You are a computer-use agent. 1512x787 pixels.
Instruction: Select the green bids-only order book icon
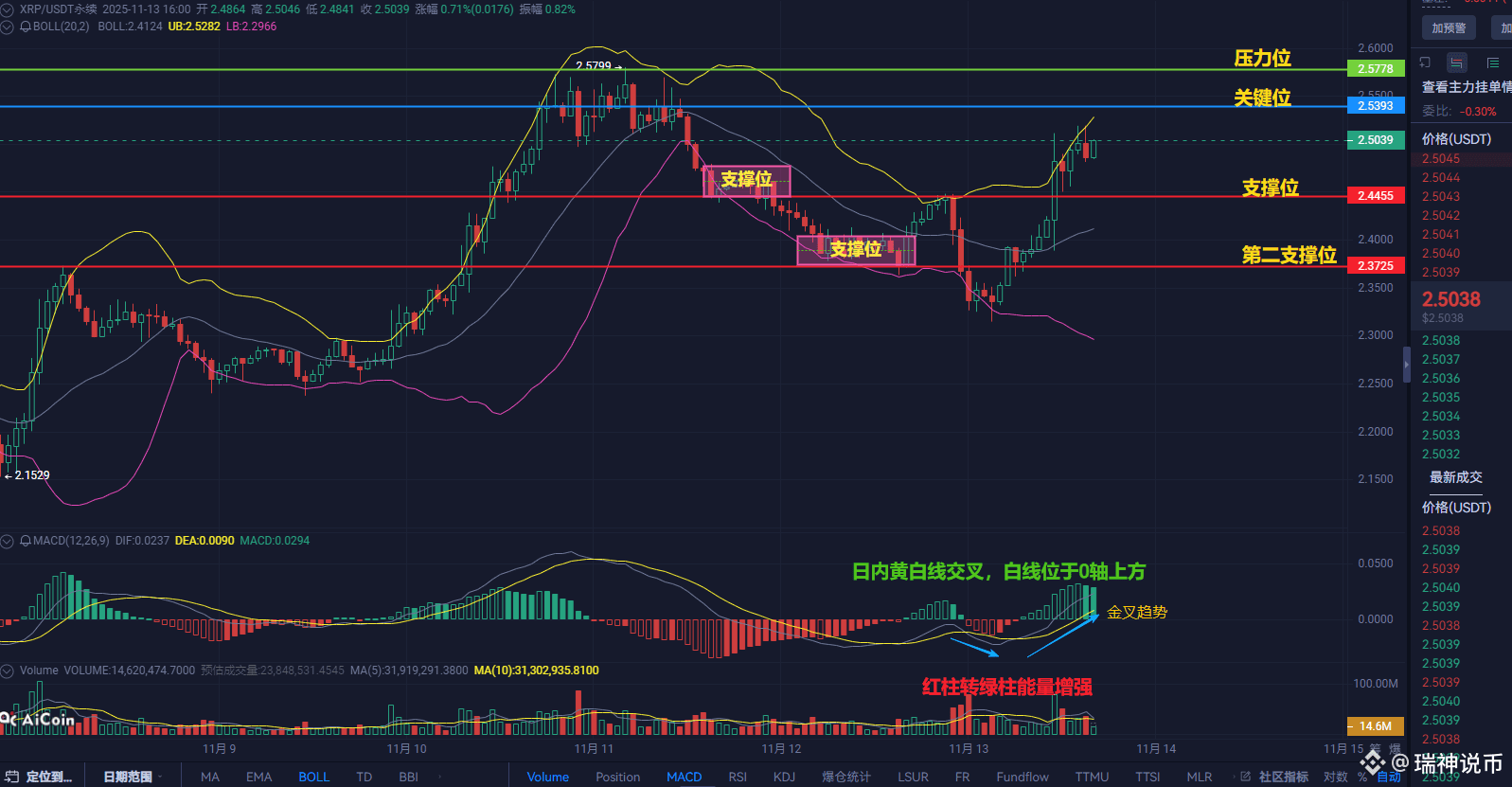pyautogui.click(x=1493, y=63)
